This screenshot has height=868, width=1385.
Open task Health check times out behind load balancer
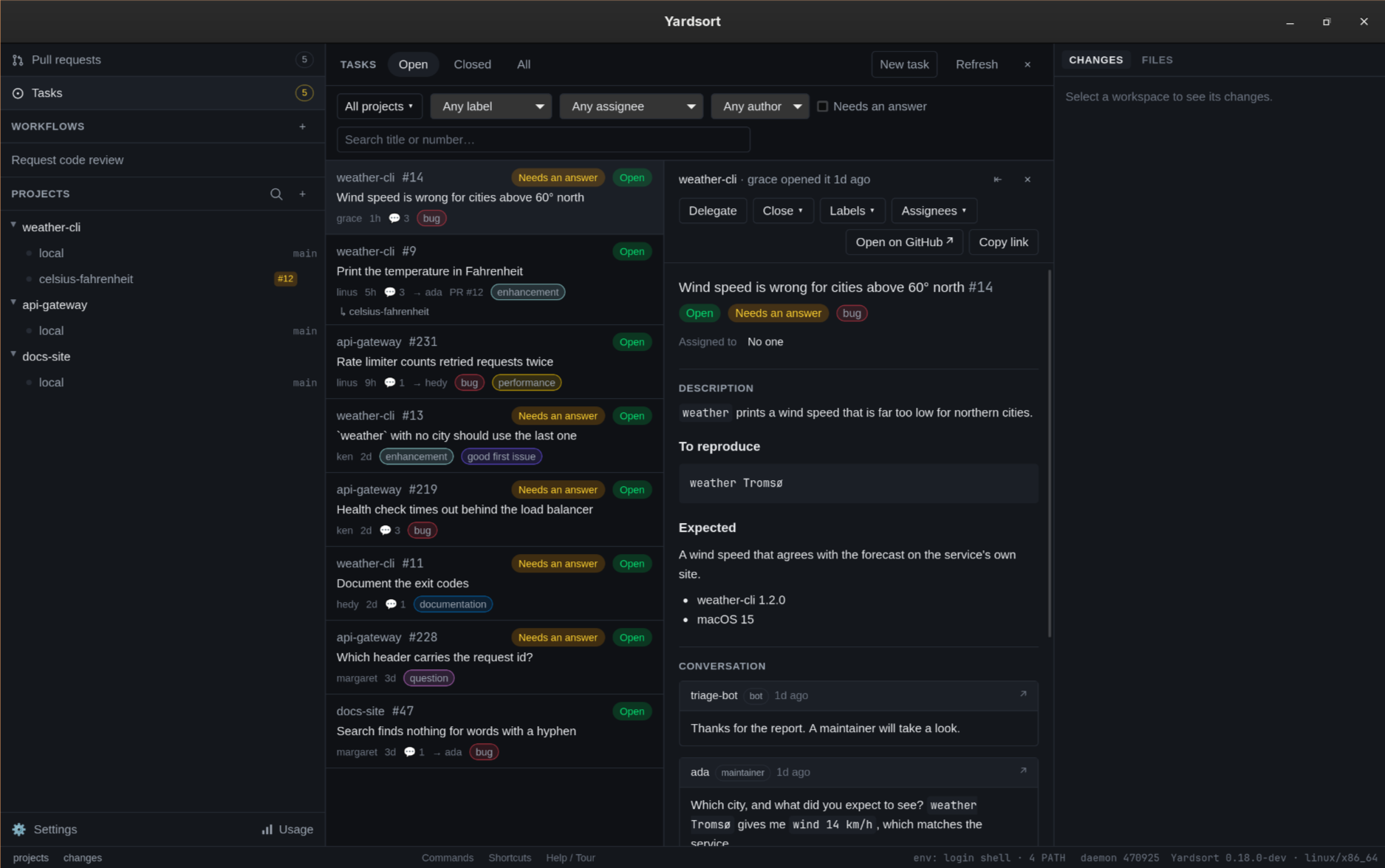[x=495, y=510]
